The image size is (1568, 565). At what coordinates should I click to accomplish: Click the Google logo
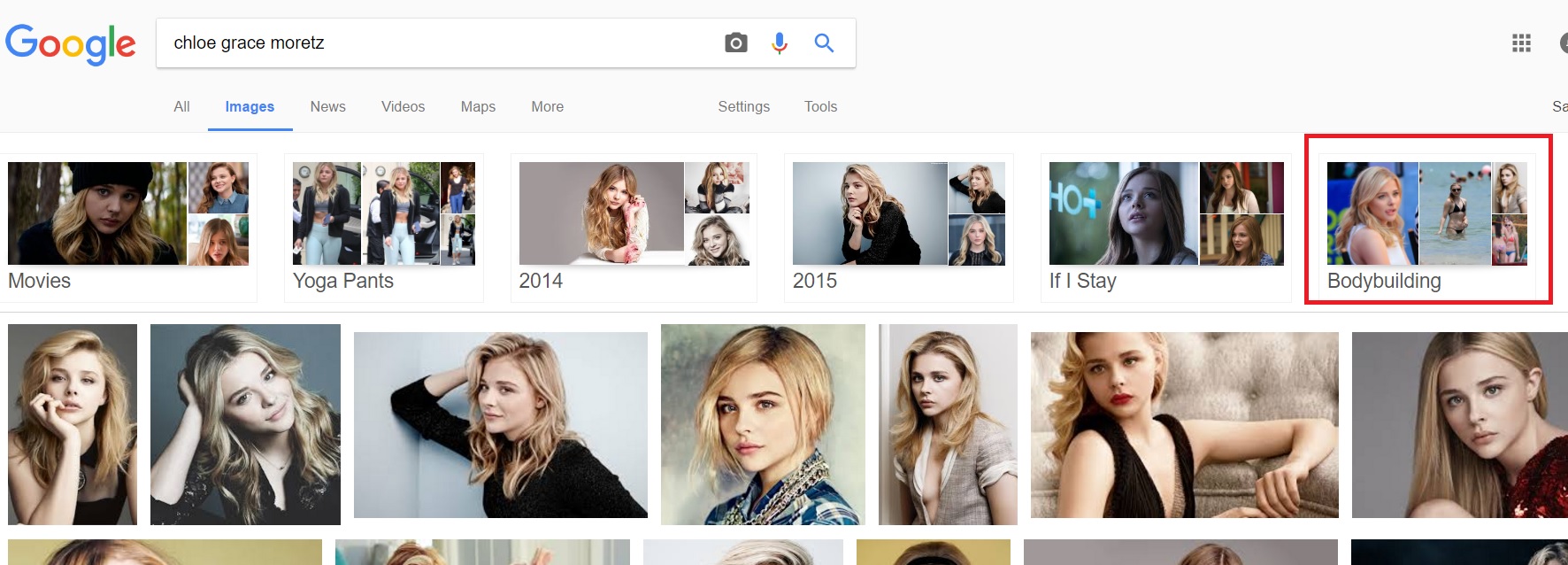pyautogui.click(x=71, y=43)
